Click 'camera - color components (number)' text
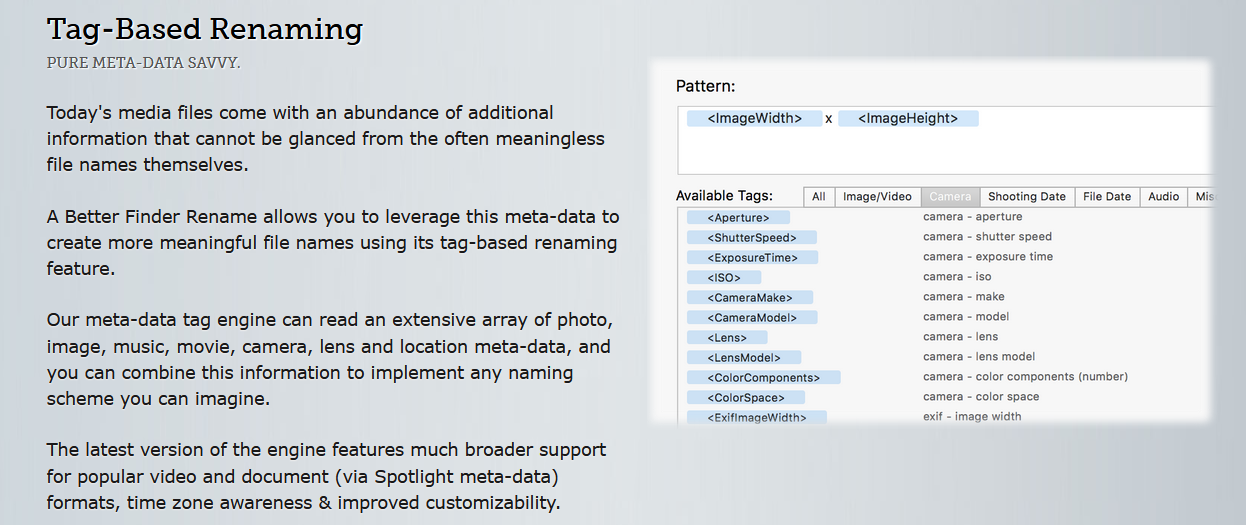Viewport: 1246px width, 525px height. tap(1025, 377)
